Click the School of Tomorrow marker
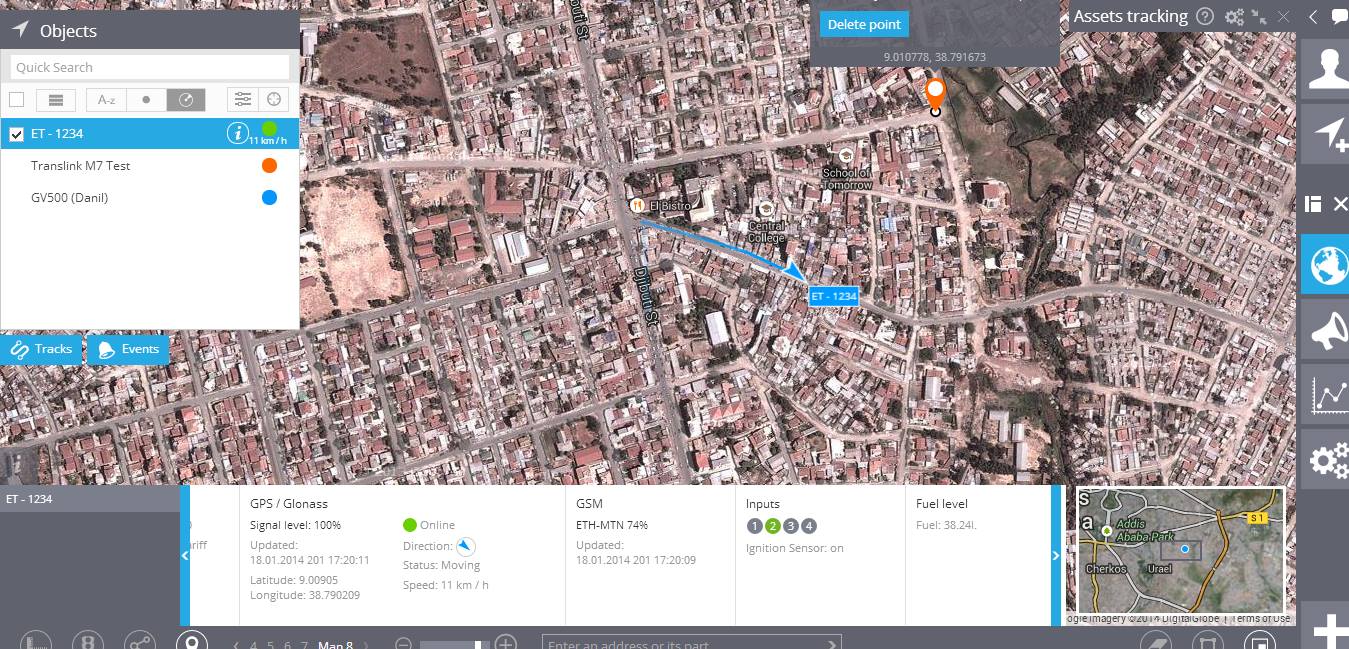The height and width of the screenshot is (649, 1349). pyautogui.click(x=846, y=155)
